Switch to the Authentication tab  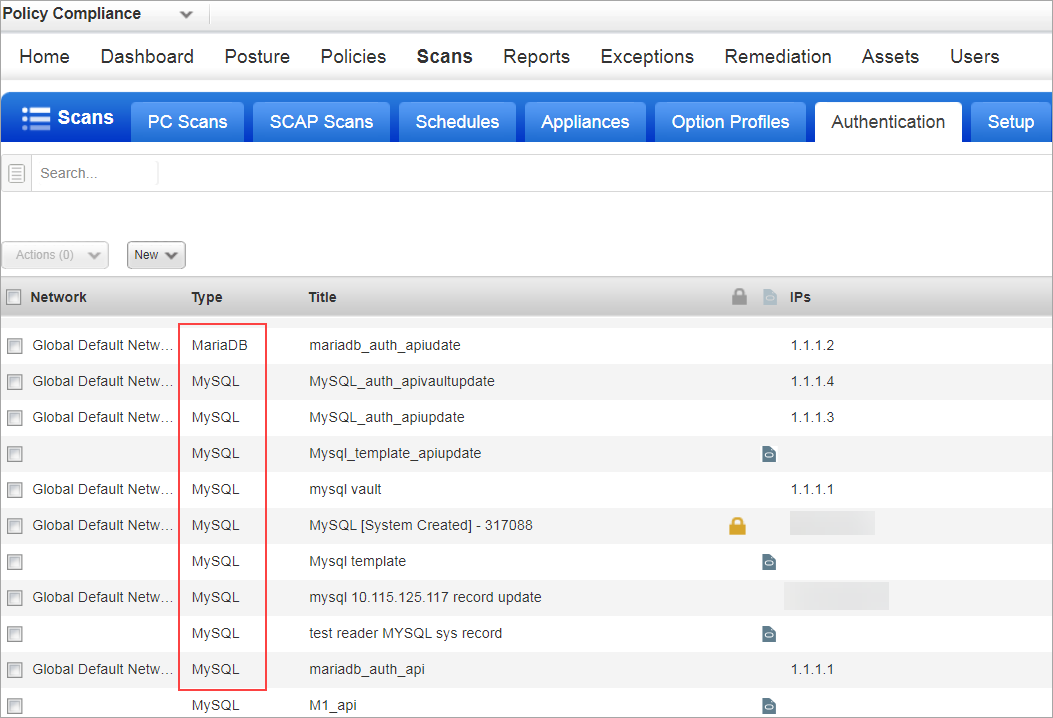pos(887,121)
